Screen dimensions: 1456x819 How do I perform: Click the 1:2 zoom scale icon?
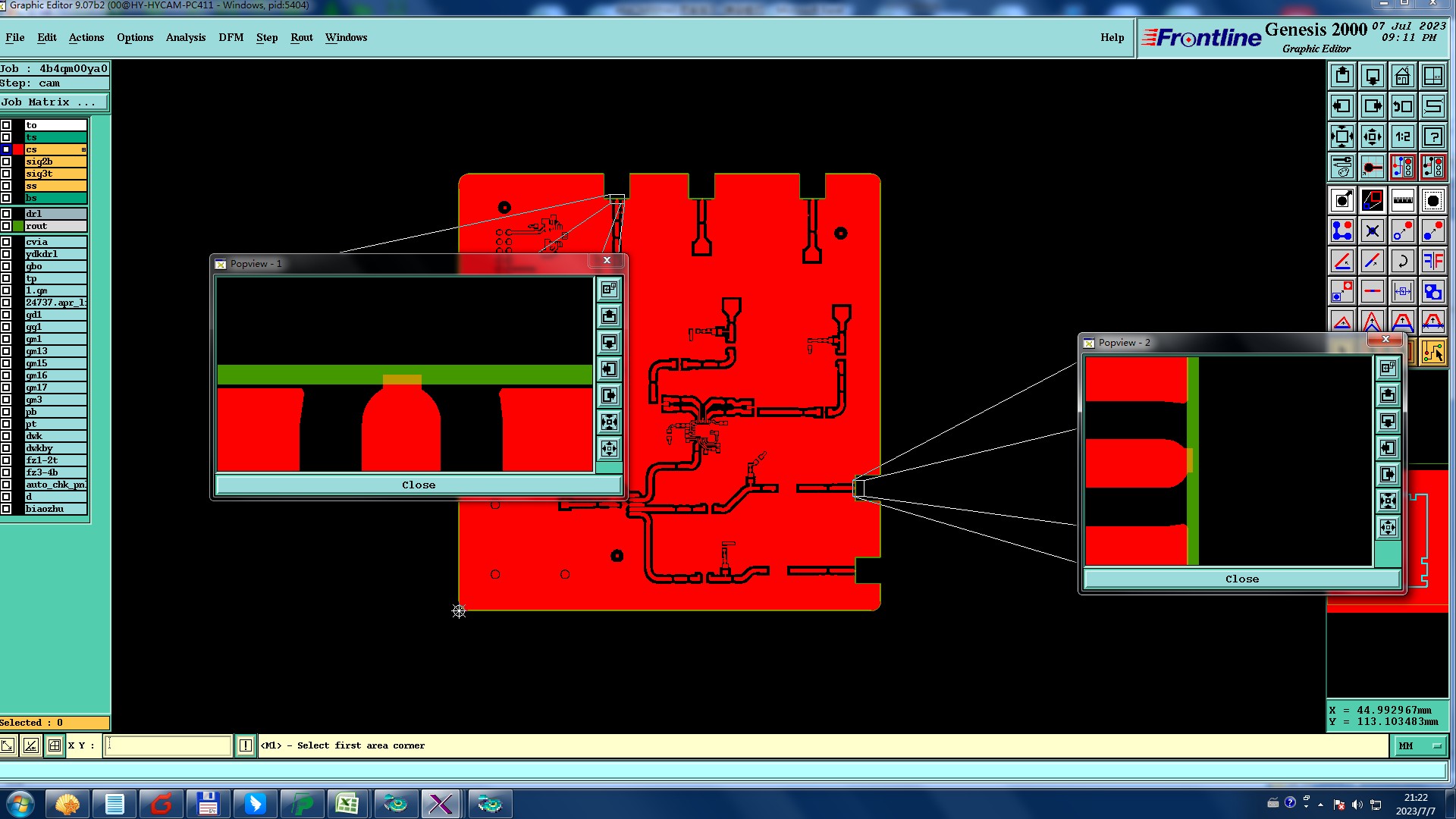click(1402, 136)
